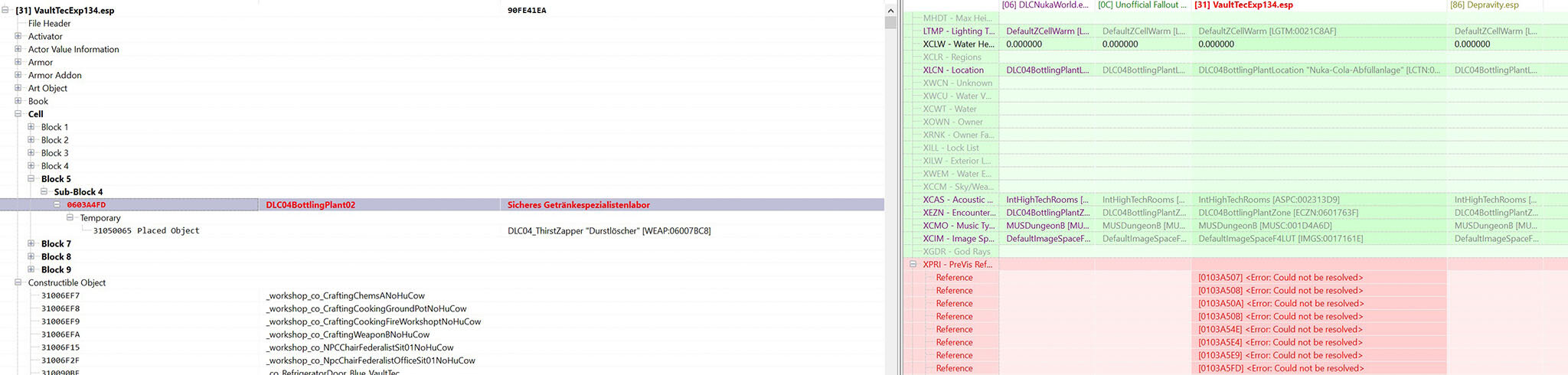This screenshot has width=1568, height=375.
Task: Collapse the Cell group
Action: click(18, 114)
